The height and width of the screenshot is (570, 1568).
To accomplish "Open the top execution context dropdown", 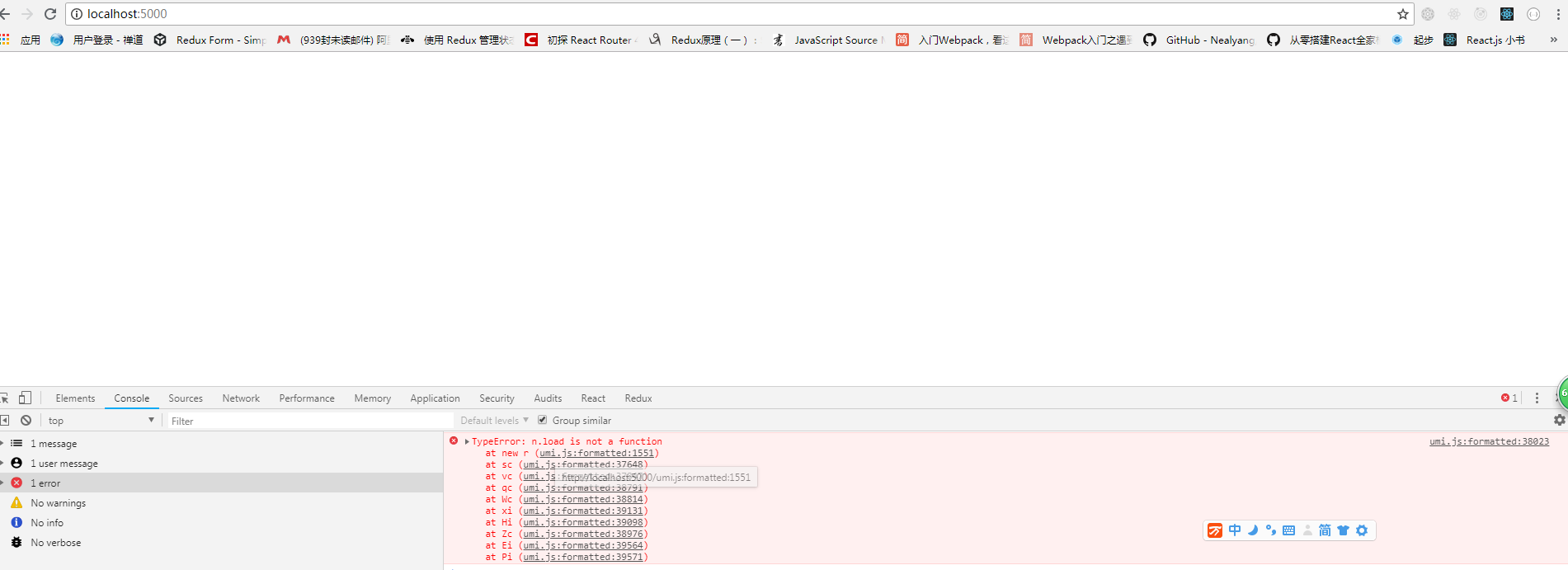I will pos(101,420).
